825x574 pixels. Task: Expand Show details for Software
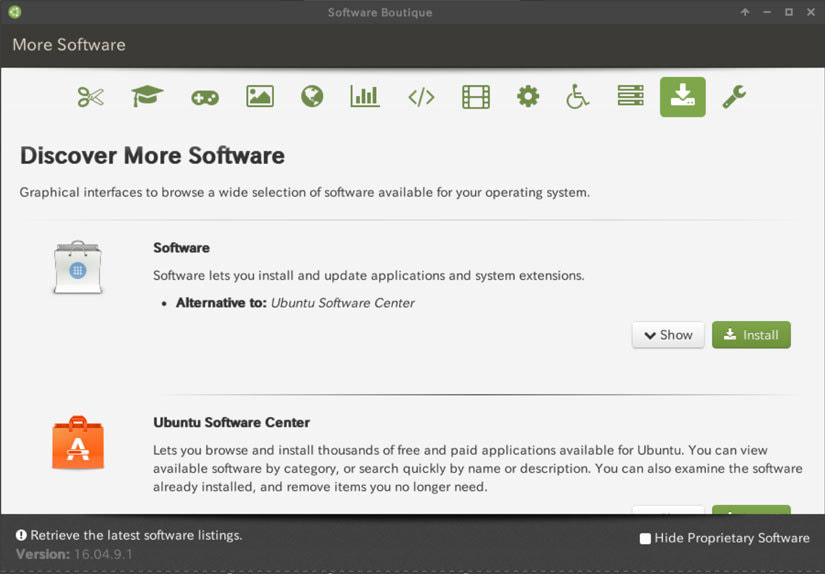(x=668, y=335)
